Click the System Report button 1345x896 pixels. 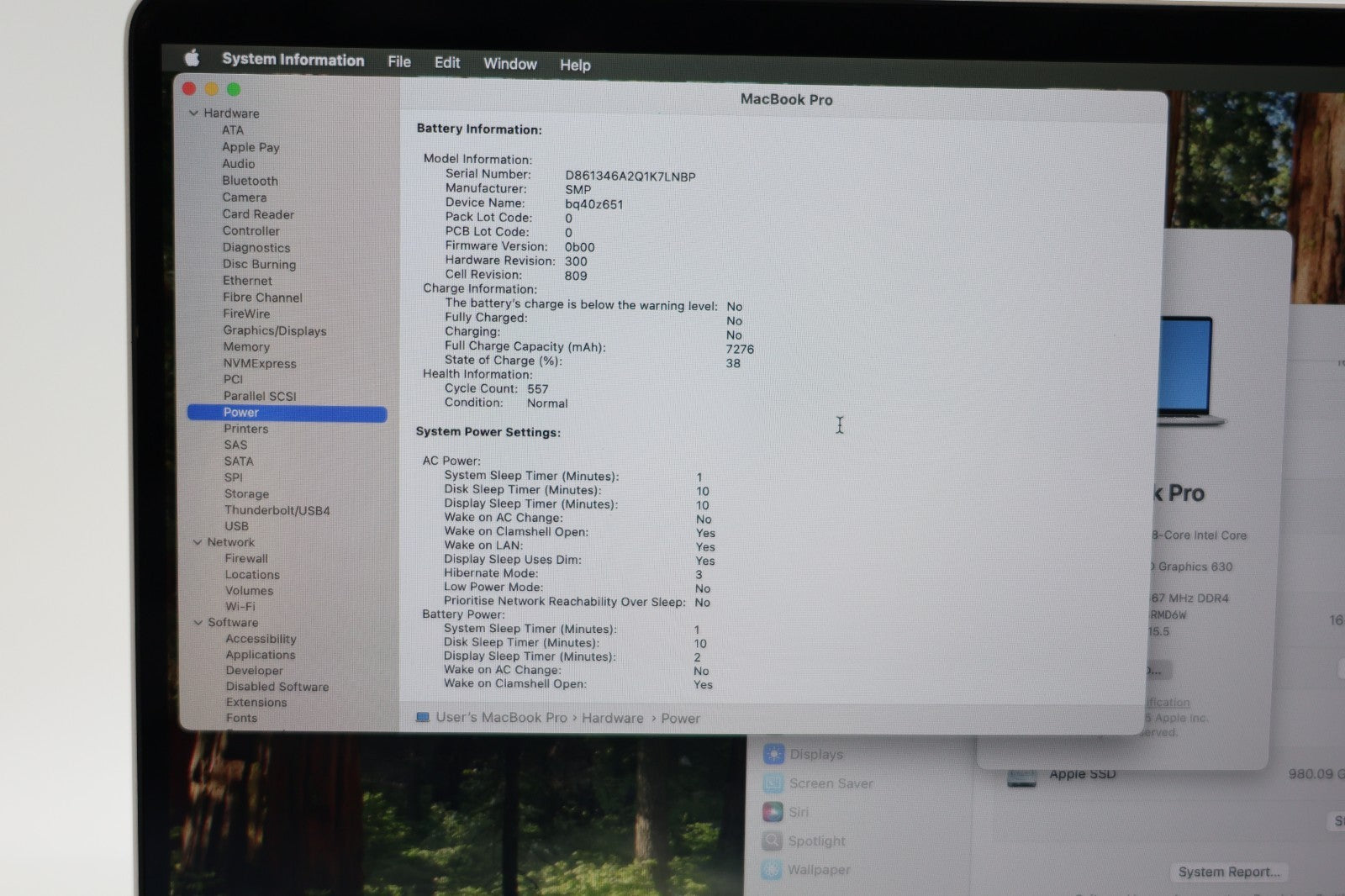point(1228,872)
